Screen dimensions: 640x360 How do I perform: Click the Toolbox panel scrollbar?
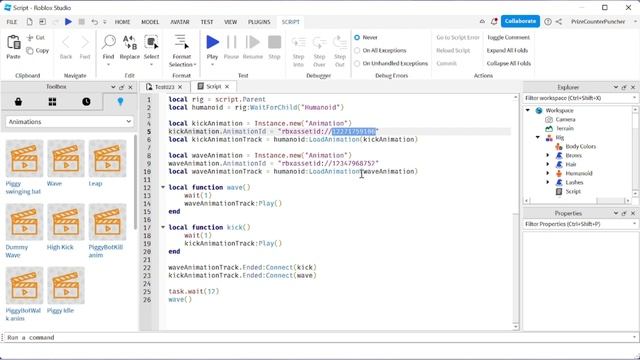click(136, 182)
